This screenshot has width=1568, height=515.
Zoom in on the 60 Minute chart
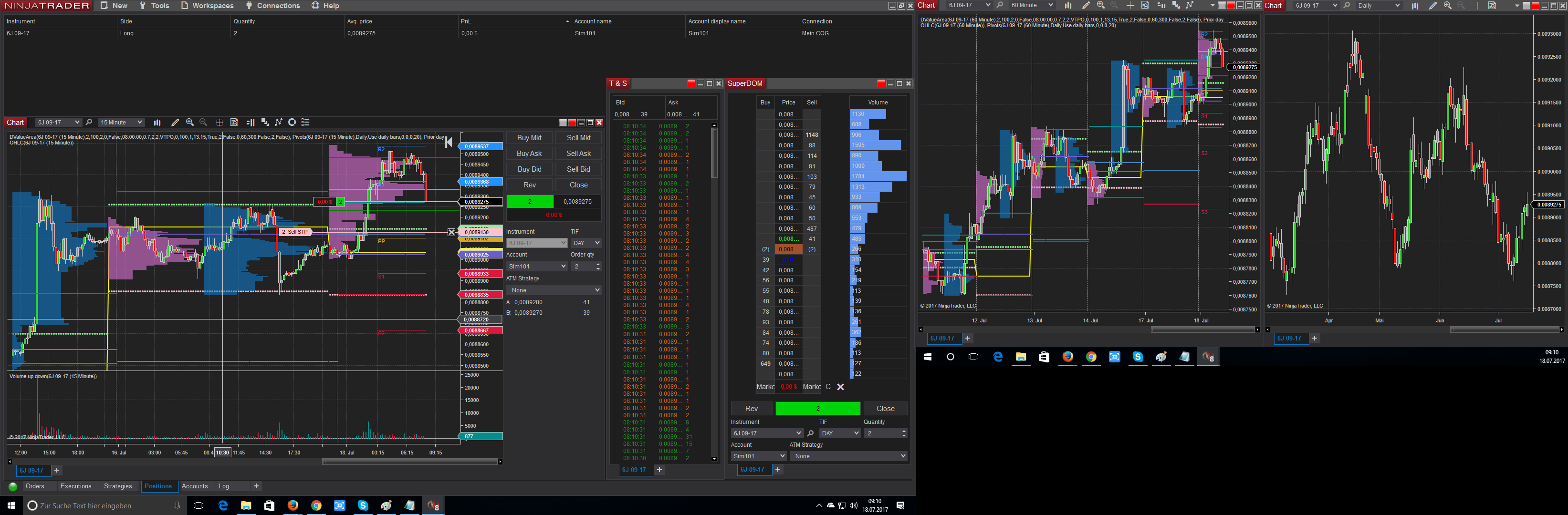click(1100, 5)
